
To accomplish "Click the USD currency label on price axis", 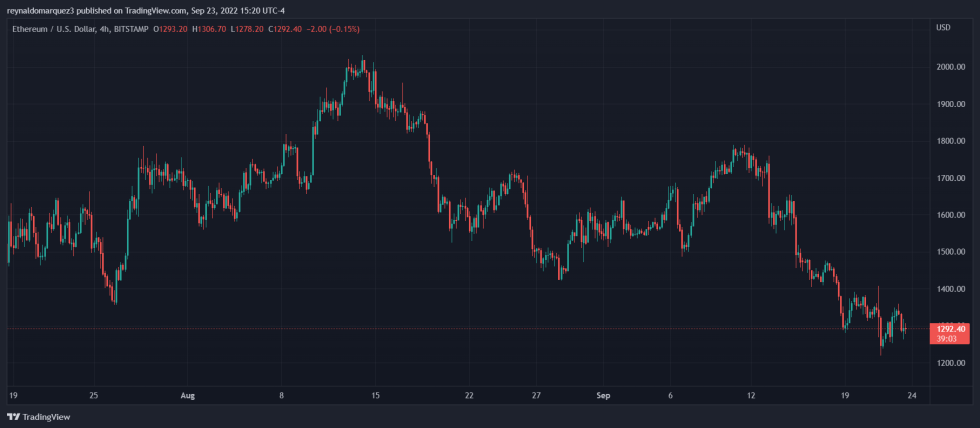I will coord(942,27).
